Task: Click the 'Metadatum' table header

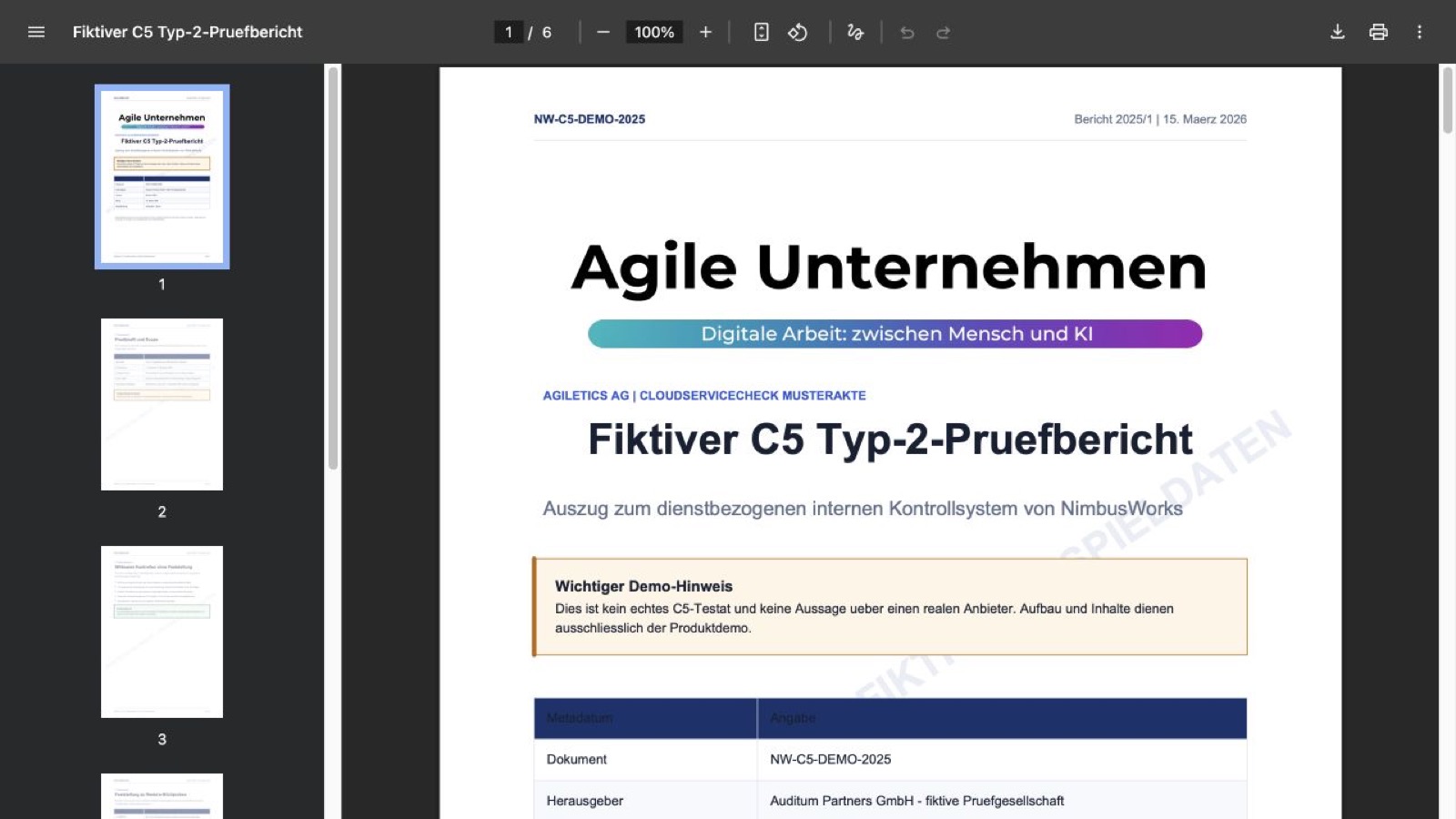Action: 645,718
